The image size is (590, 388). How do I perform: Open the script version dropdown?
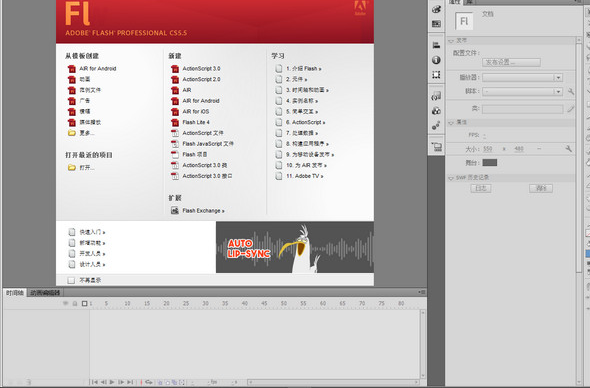coord(523,91)
